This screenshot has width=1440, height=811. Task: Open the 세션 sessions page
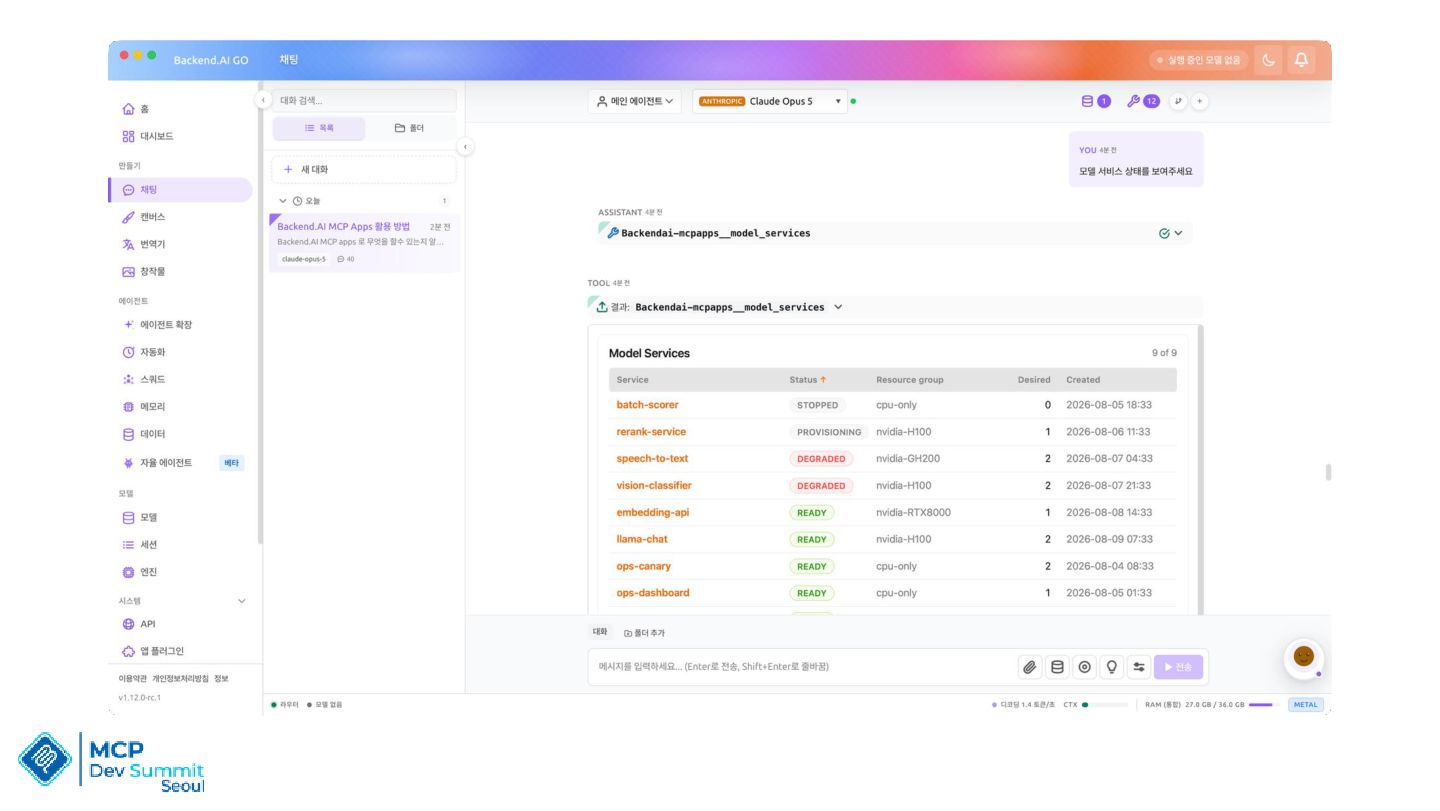point(180,545)
